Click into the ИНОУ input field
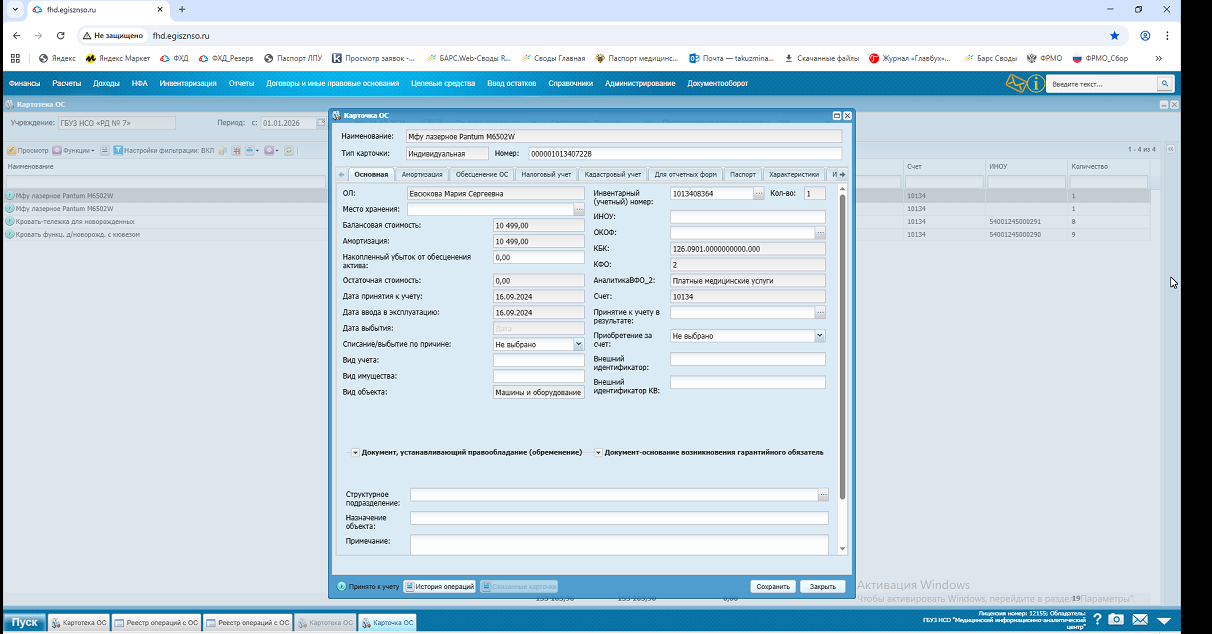 coord(747,217)
